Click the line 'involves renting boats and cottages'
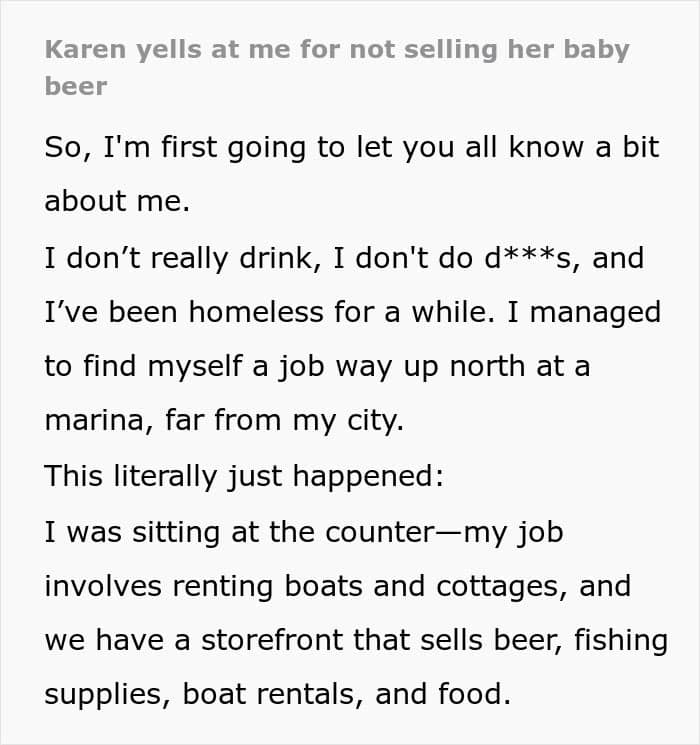700x745 pixels. pyautogui.click(x=338, y=587)
